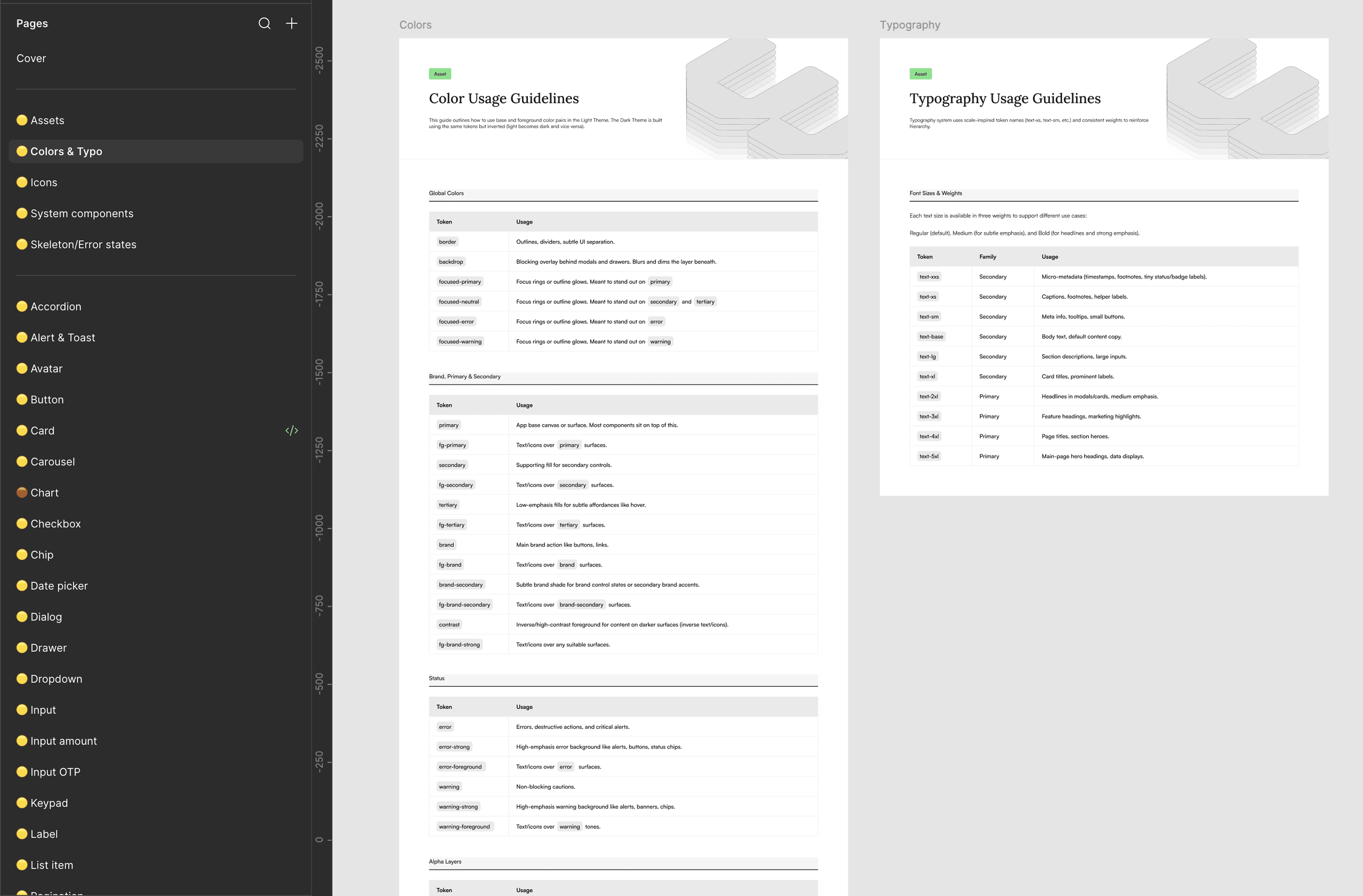Open the Input amount page
Viewport: 1363px width, 896px height.
point(156,741)
